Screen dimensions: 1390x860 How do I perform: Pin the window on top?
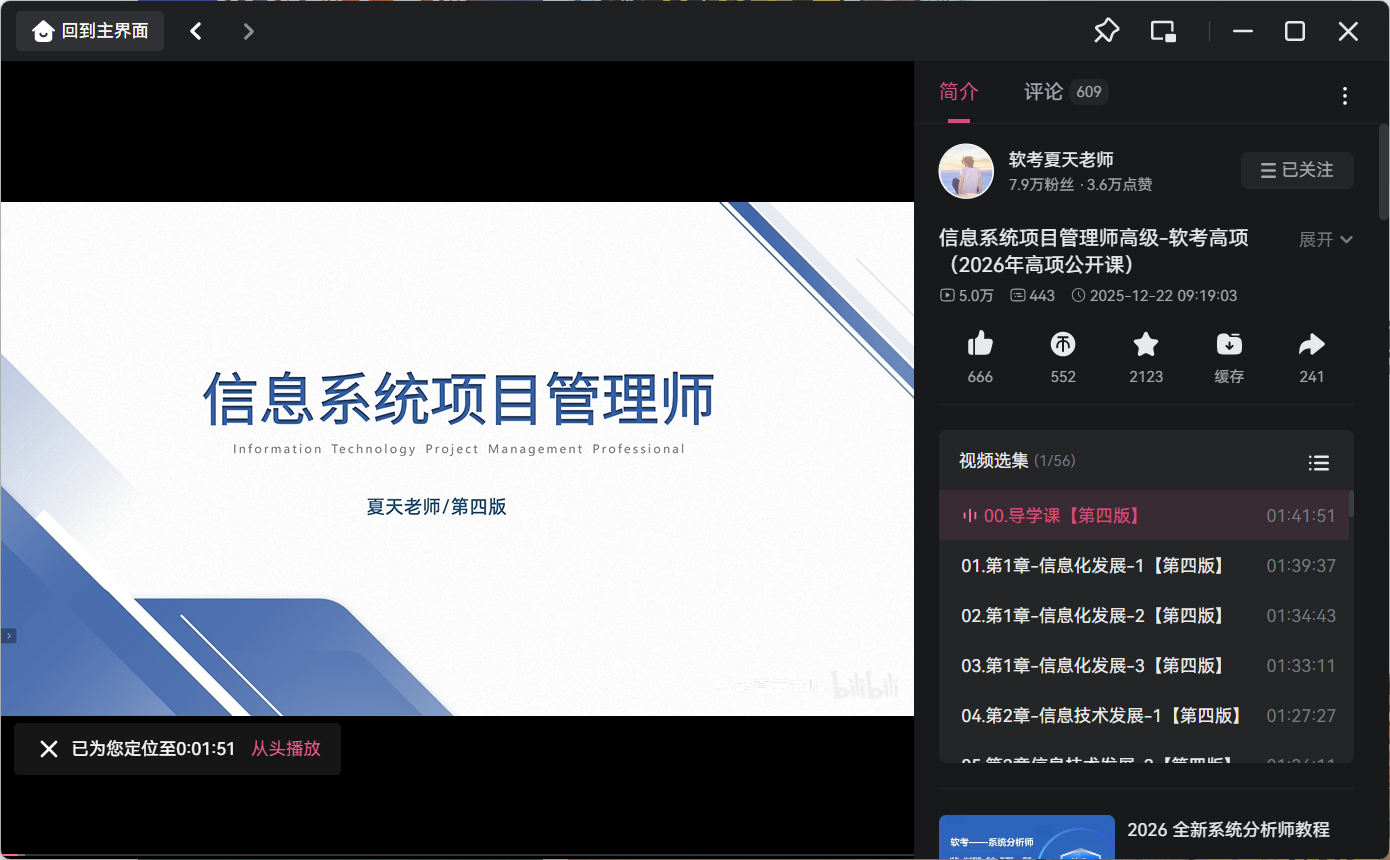[1106, 31]
